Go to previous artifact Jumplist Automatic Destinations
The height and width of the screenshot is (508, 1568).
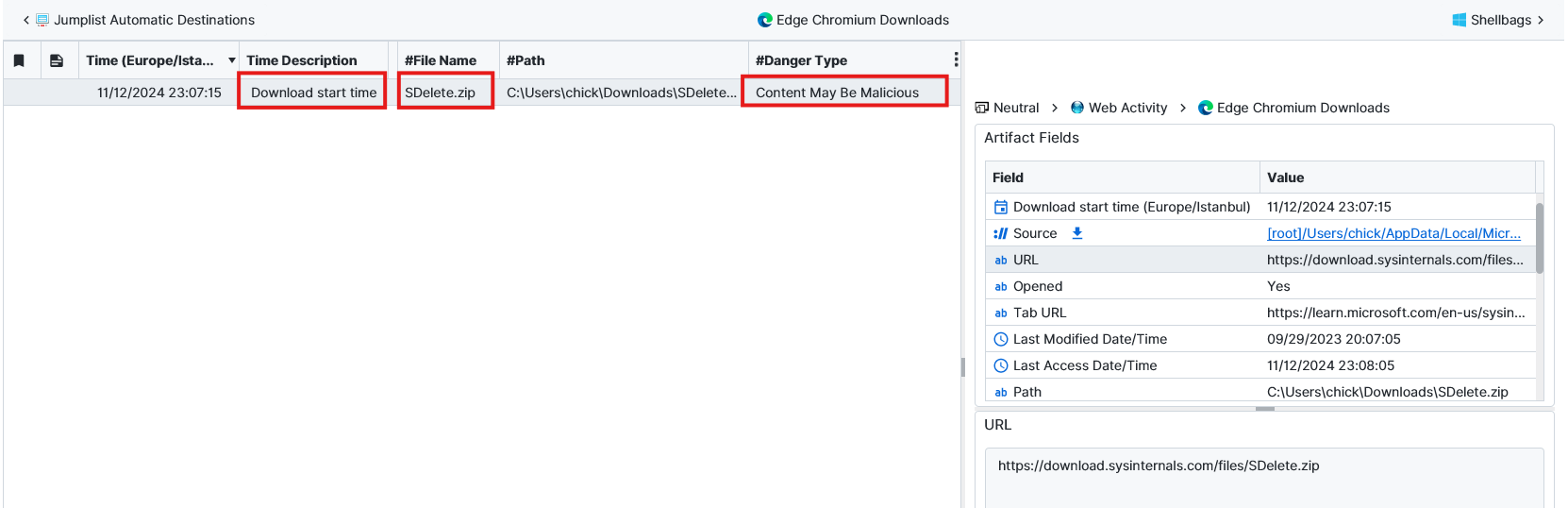[139, 20]
